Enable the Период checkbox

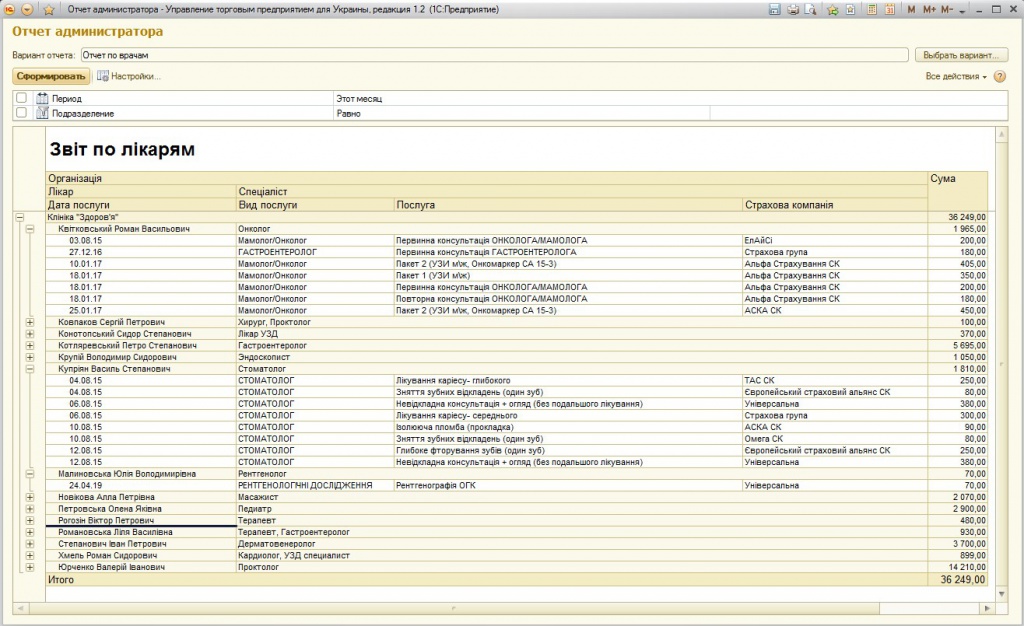22,98
